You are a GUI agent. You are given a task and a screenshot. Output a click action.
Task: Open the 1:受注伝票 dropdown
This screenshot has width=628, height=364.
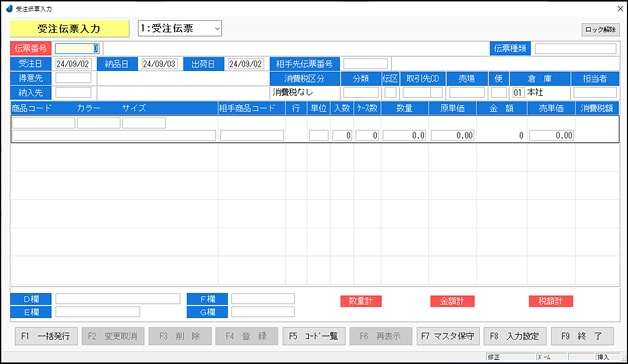pyautogui.click(x=179, y=28)
